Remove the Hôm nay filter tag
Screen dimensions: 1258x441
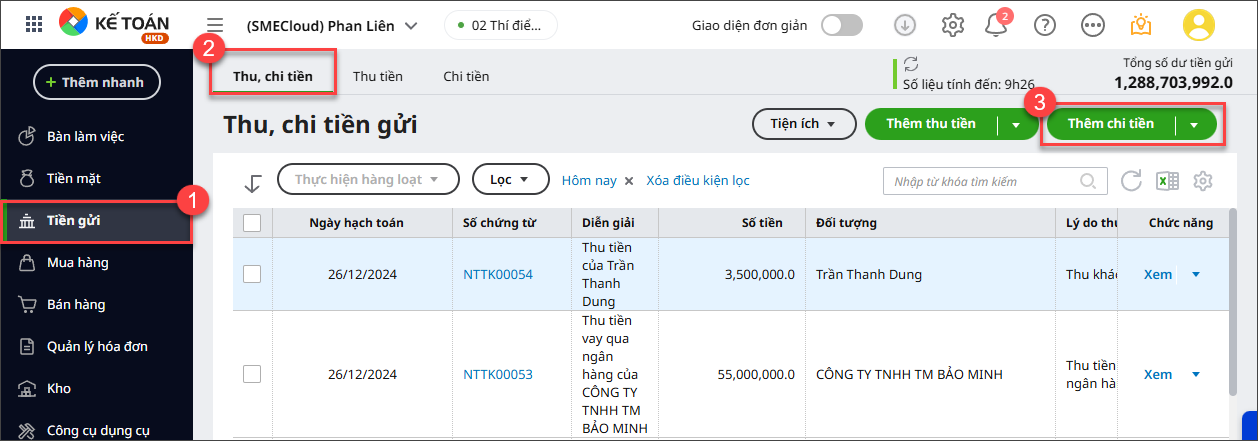pos(629,181)
